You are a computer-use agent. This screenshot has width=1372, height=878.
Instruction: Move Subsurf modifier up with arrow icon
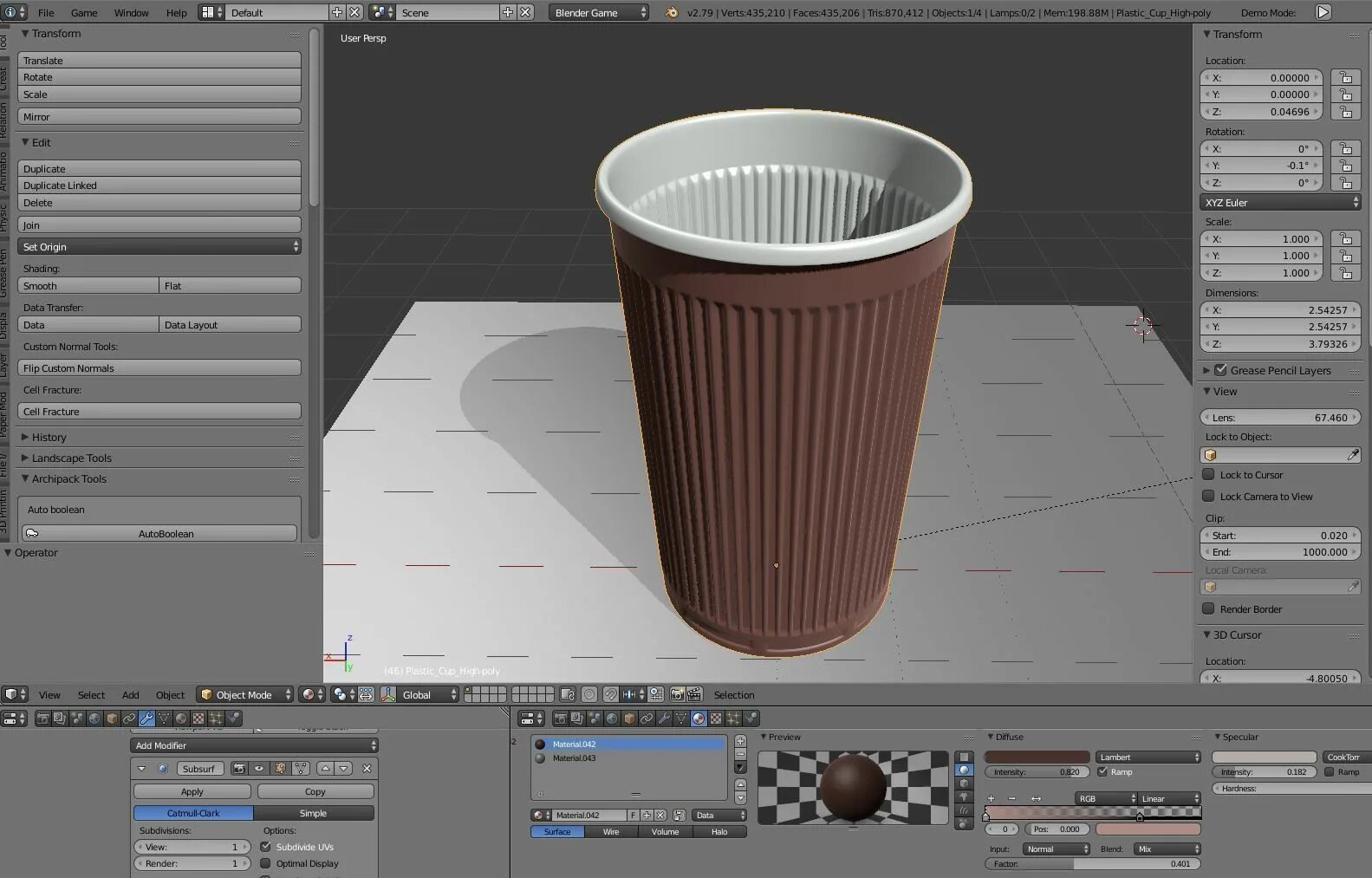tap(325, 769)
